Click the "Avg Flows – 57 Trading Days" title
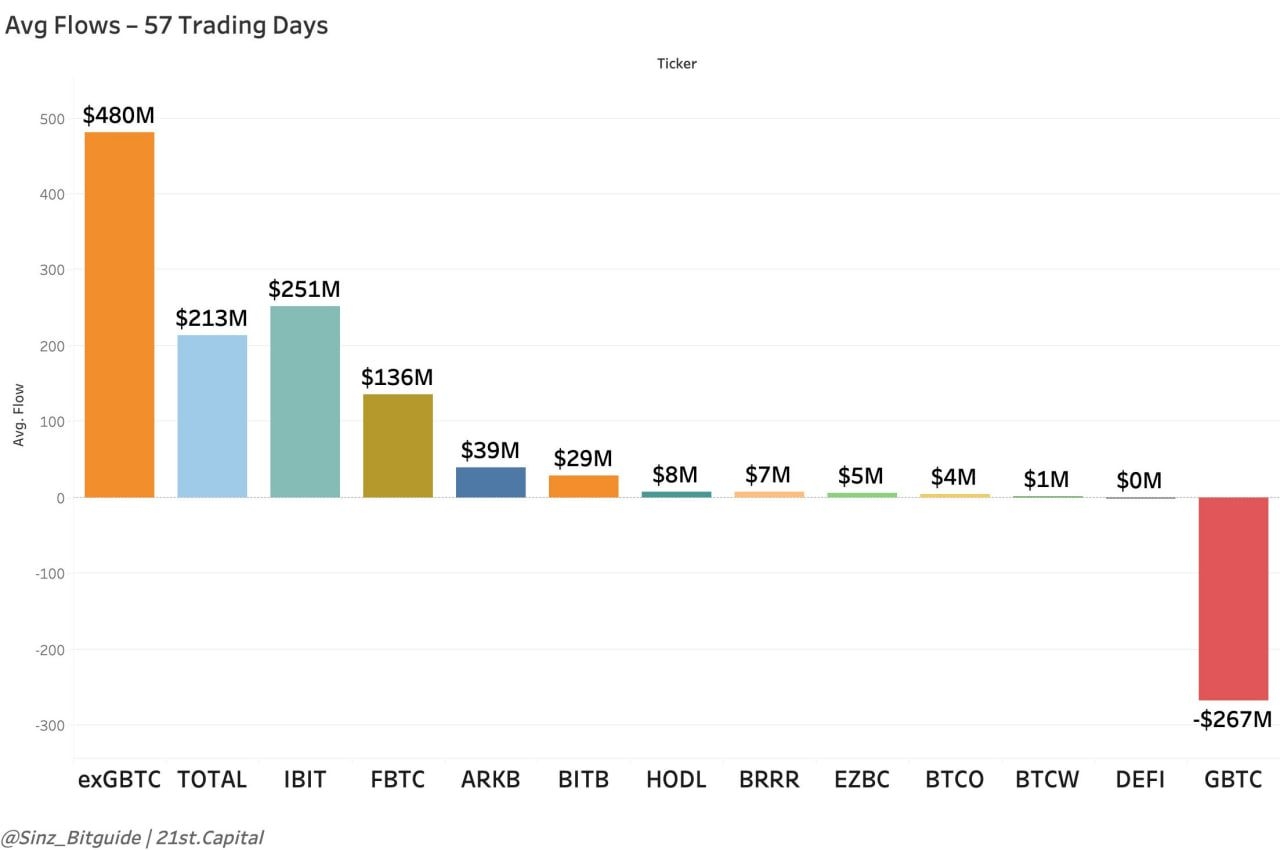1280x850 pixels. click(166, 26)
